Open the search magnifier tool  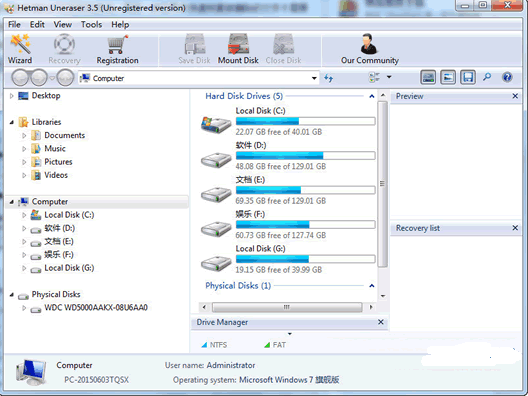point(487,77)
